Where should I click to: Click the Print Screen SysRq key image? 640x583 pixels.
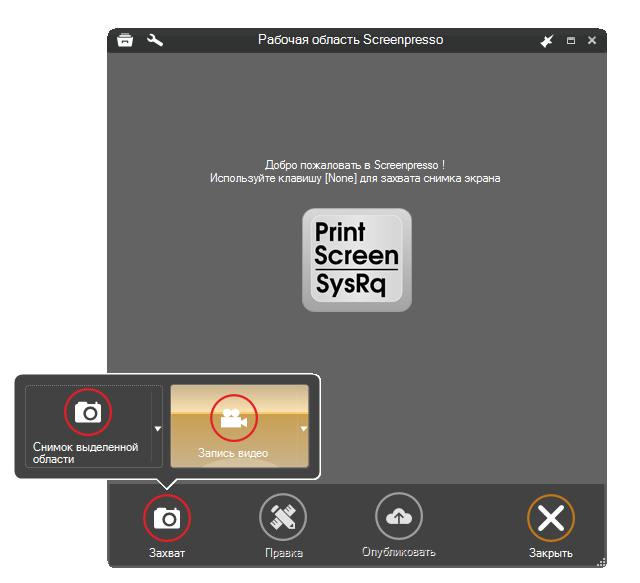coord(357,260)
